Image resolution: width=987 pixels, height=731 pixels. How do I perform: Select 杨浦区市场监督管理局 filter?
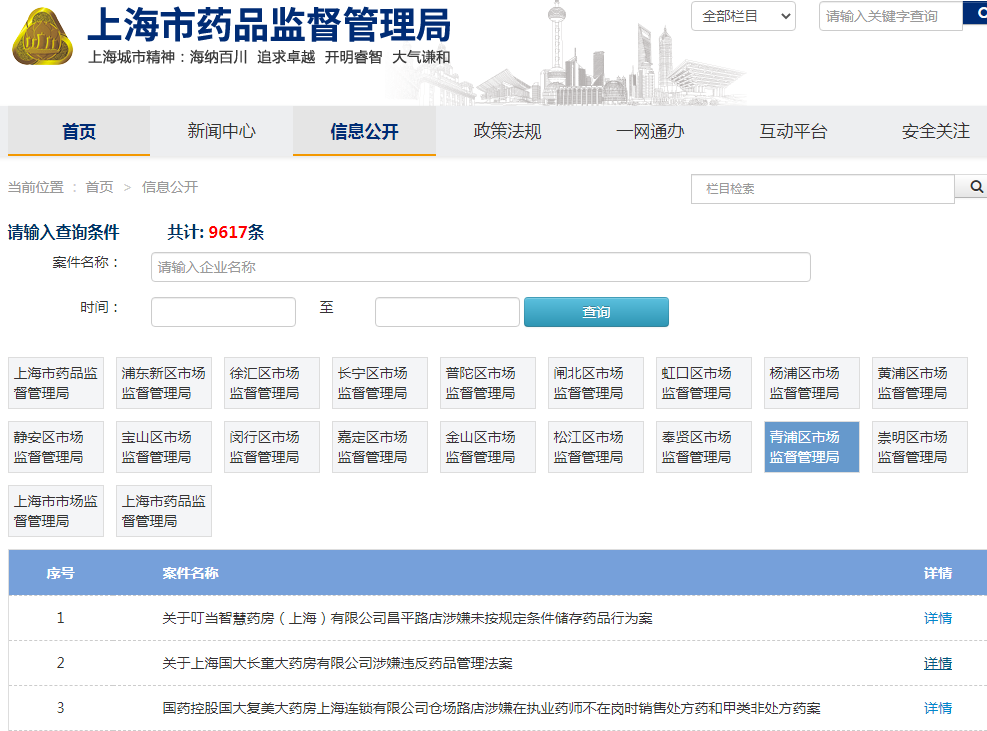[x=812, y=383]
